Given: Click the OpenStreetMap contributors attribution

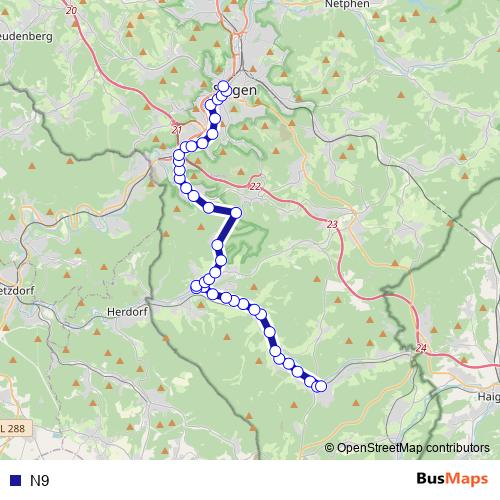Looking at the screenshot, I should click(x=407, y=448).
